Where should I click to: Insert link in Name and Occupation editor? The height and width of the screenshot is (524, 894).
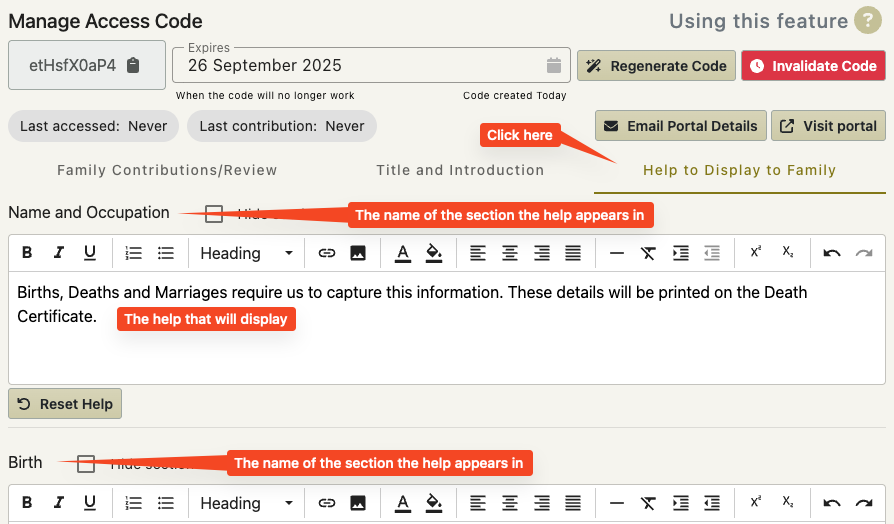click(x=326, y=253)
